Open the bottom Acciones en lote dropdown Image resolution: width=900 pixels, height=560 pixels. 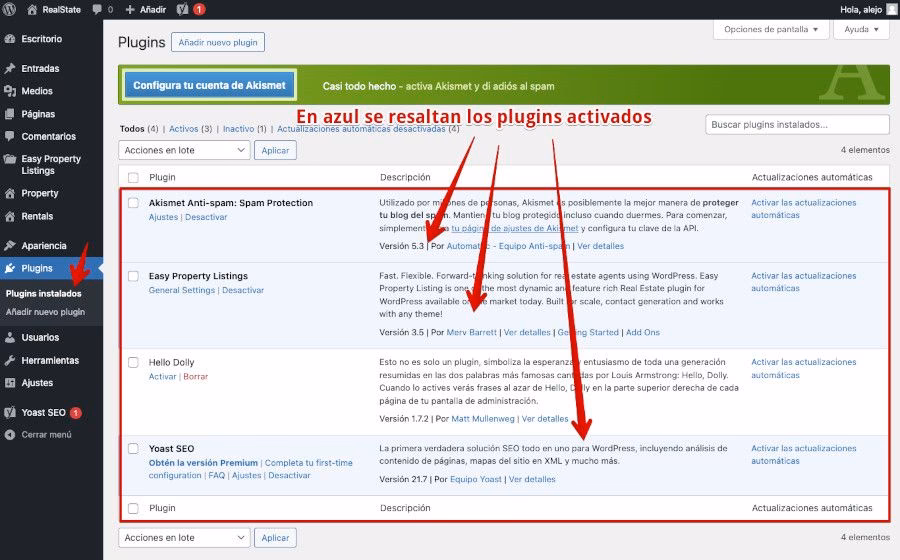[x=184, y=538]
